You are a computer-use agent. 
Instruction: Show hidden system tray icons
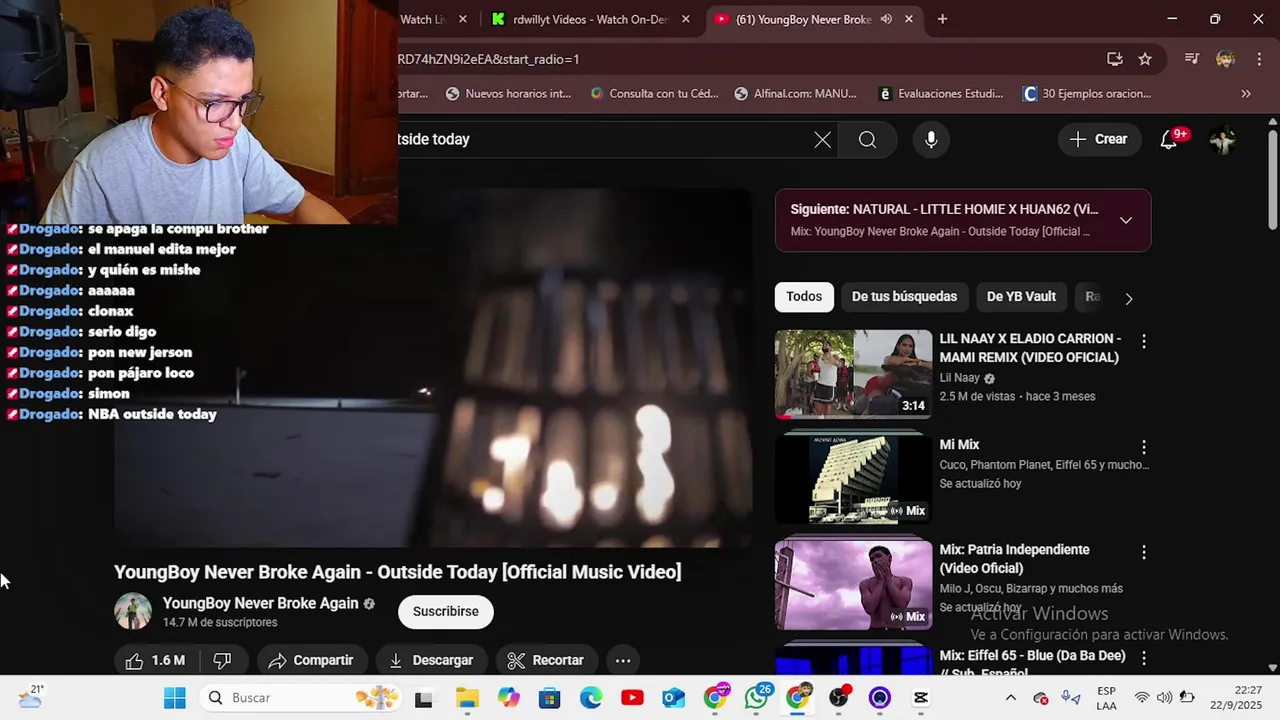click(x=1010, y=698)
